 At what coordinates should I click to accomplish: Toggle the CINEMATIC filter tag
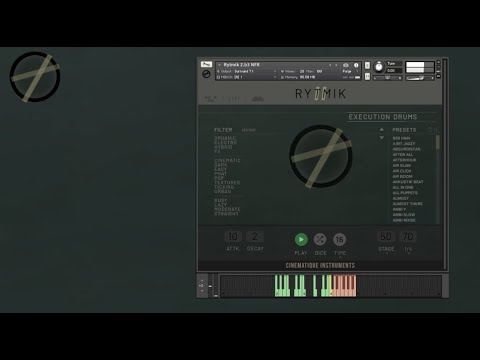tap(227, 160)
